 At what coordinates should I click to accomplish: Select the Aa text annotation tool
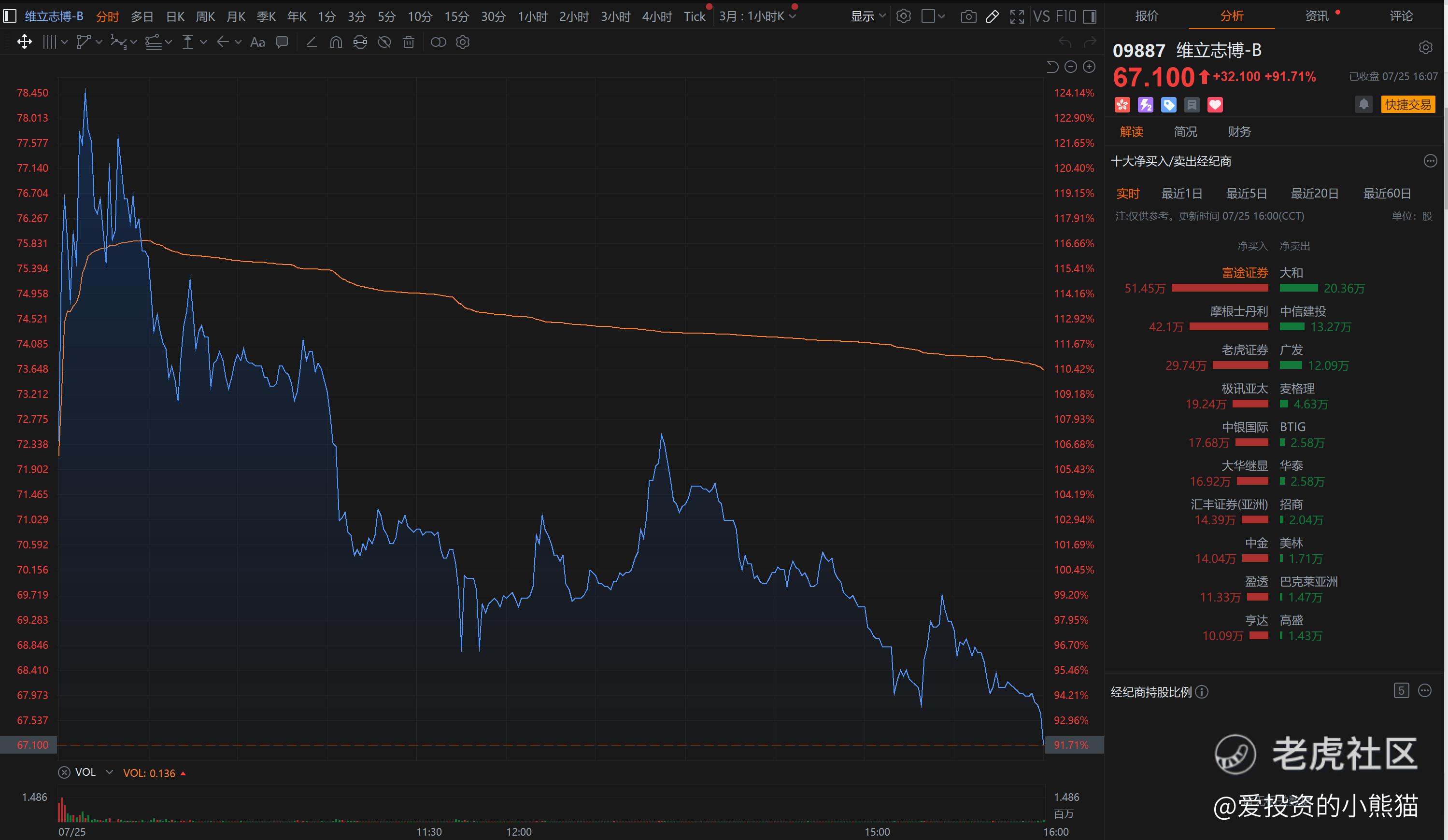[257, 42]
